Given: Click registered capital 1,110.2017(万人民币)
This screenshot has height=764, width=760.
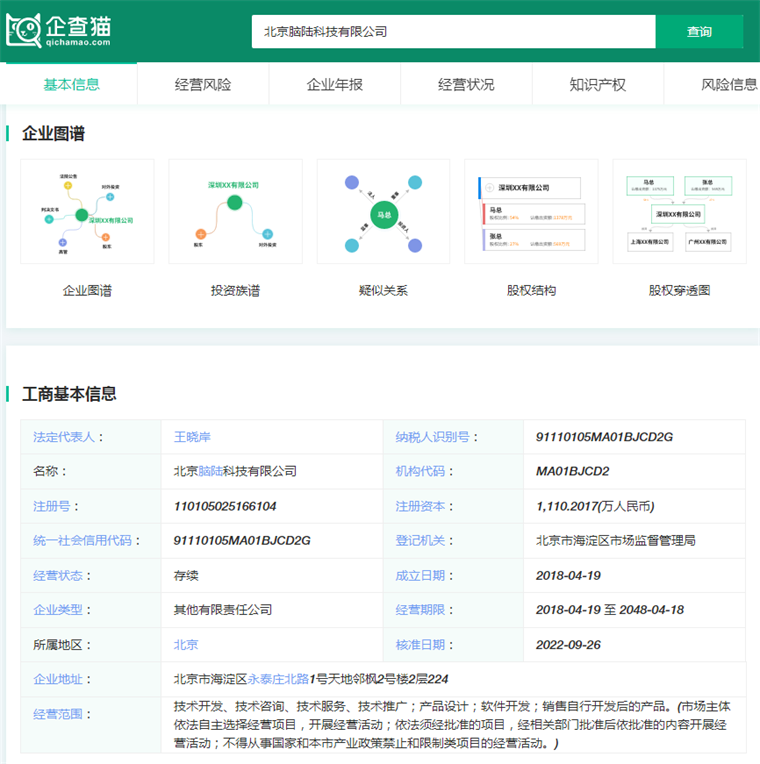Looking at the screenshot, I should pyautogui.click(x=595, y=506).
